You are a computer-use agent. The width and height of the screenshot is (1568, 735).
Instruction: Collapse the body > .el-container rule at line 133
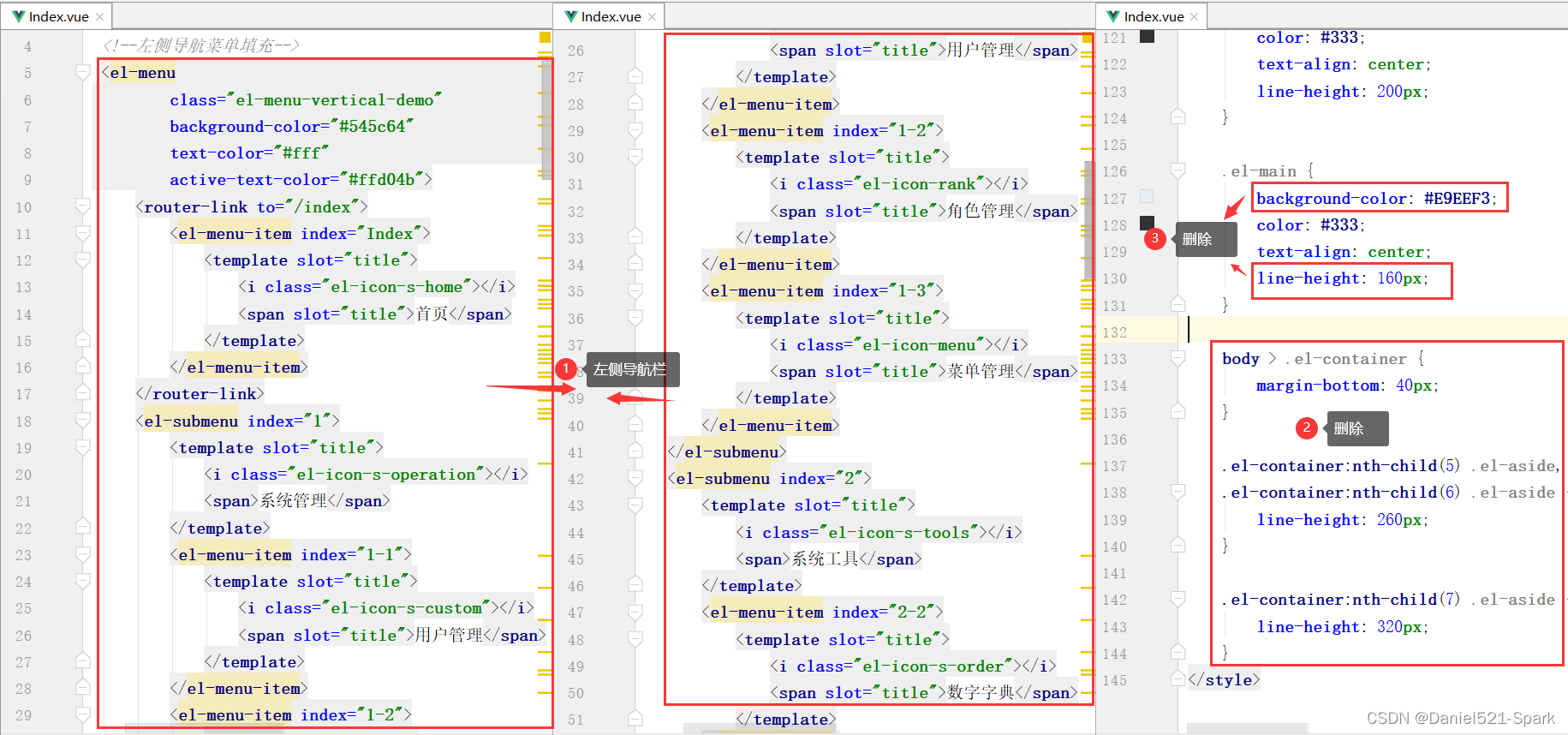(x=1178, y=358)
